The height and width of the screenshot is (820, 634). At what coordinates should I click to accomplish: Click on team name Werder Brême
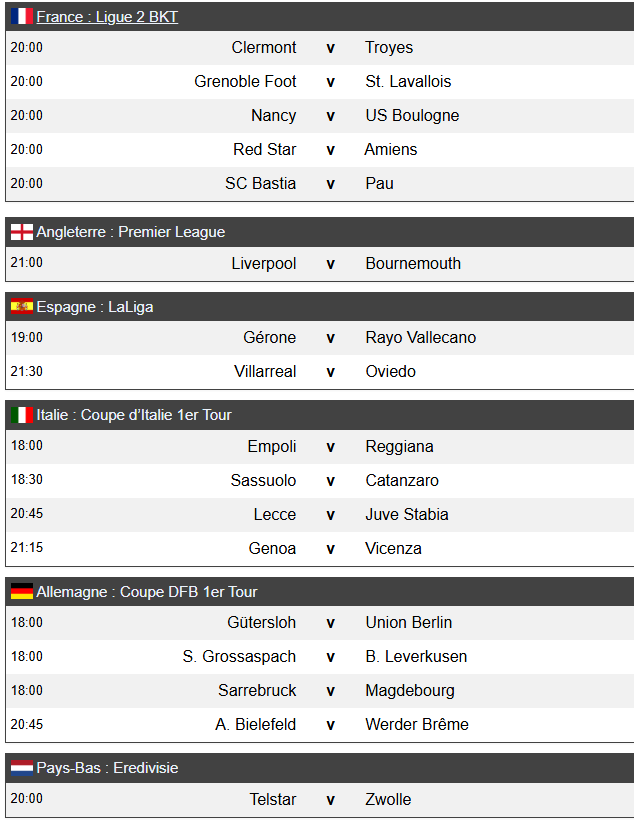coord(417,724)
